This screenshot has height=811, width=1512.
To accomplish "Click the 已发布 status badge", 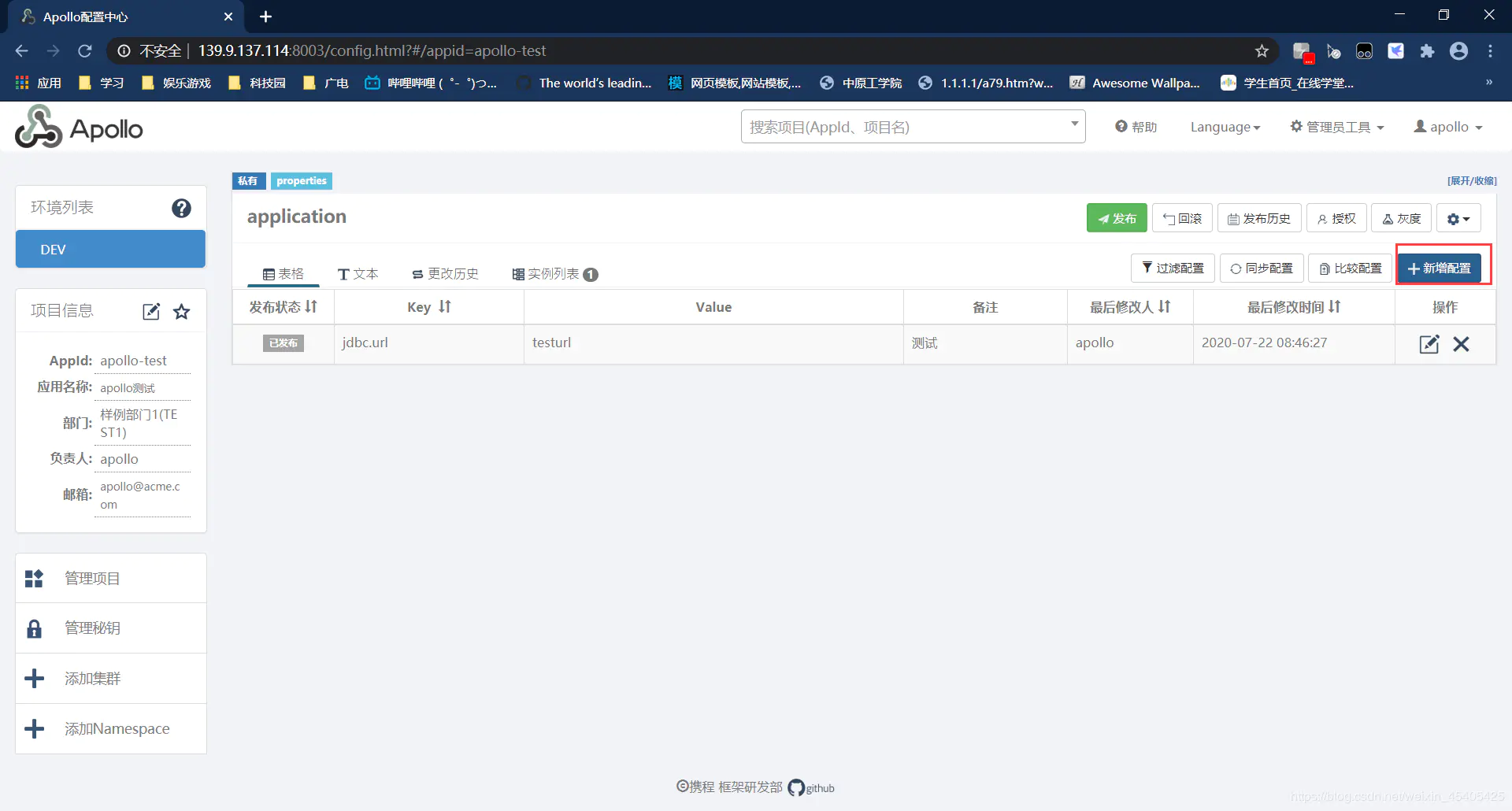I will pos(283,343).
